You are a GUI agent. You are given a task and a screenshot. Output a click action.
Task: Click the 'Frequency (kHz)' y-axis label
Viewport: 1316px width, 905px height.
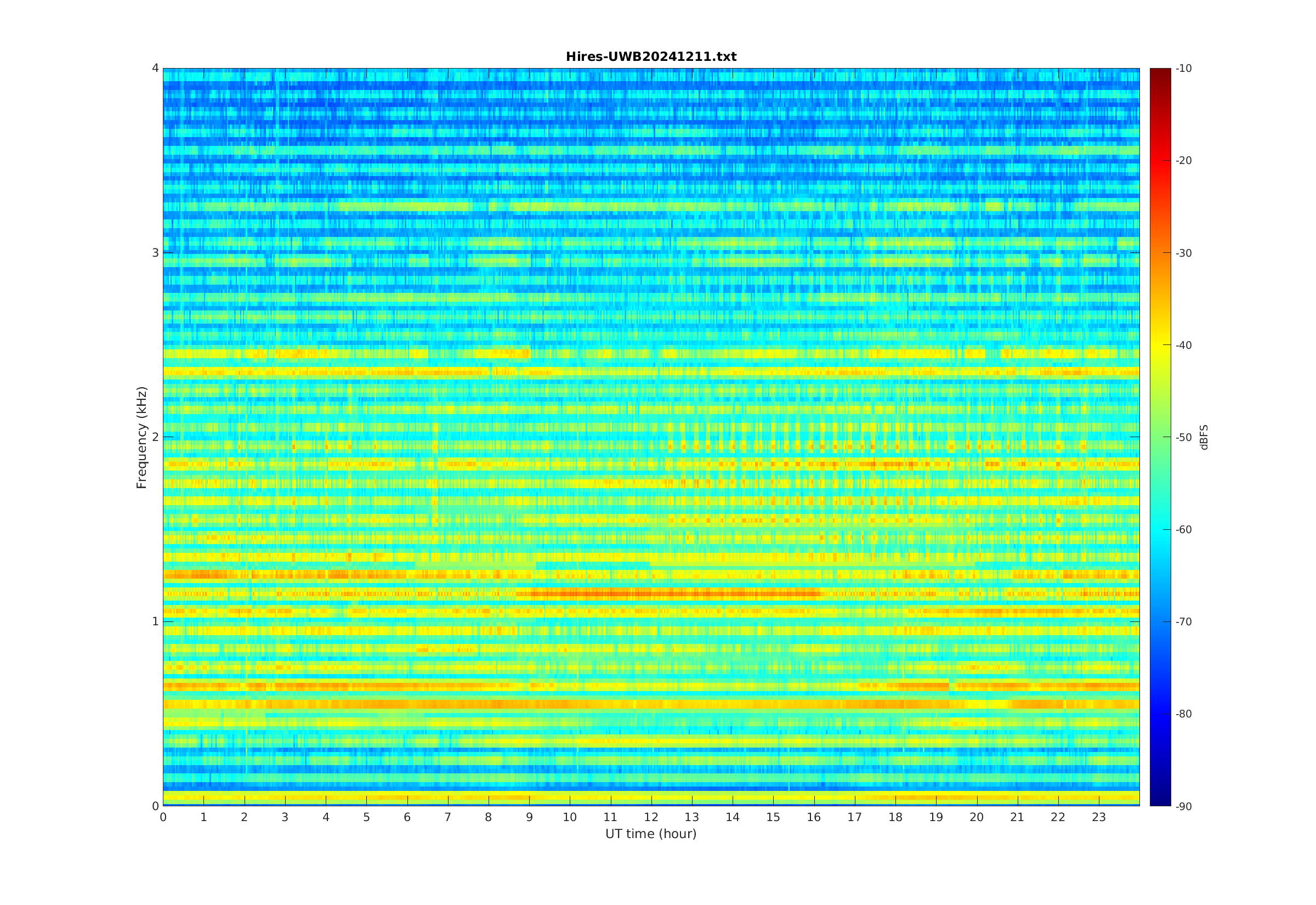coord(141,437)
